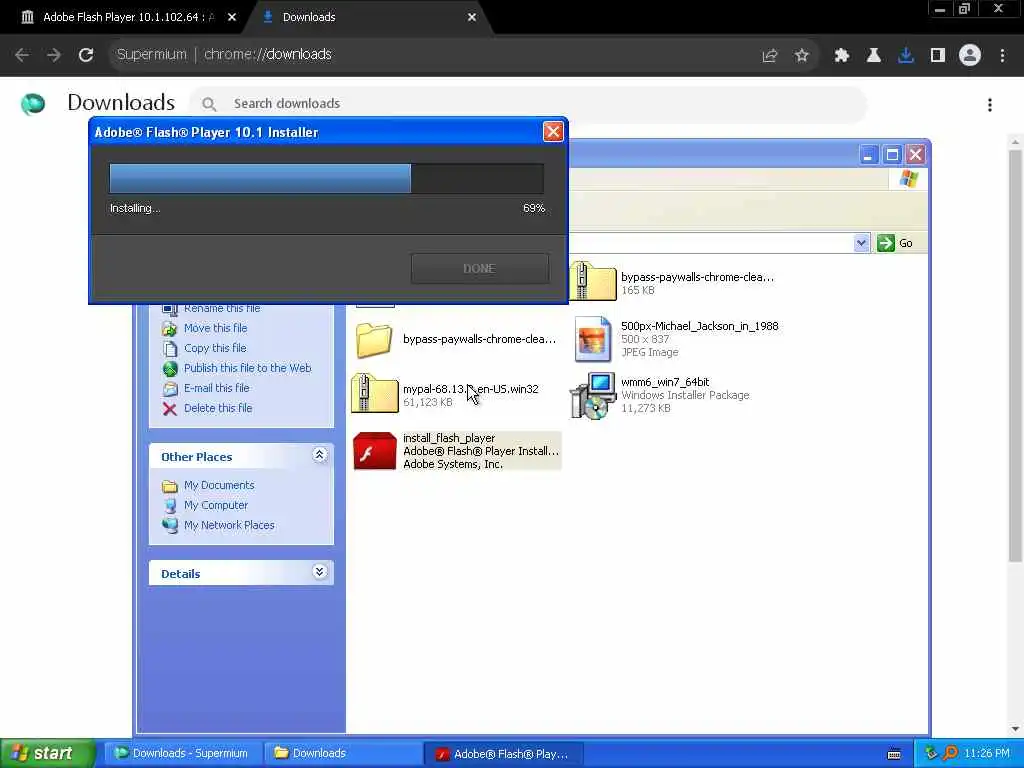
Task: Reload the downloads page
Action: [86, 55]
